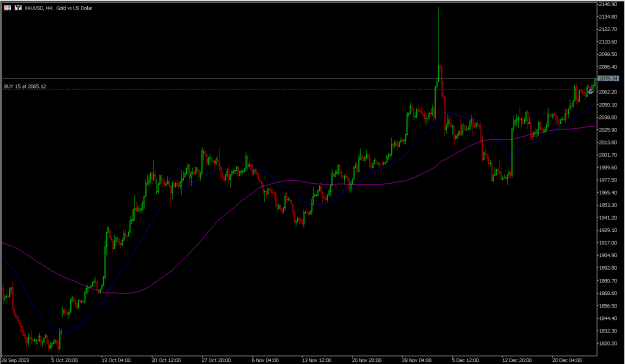Click the 1941.20 price scale label
625x364 pixels.
click(x=608, y=218)
